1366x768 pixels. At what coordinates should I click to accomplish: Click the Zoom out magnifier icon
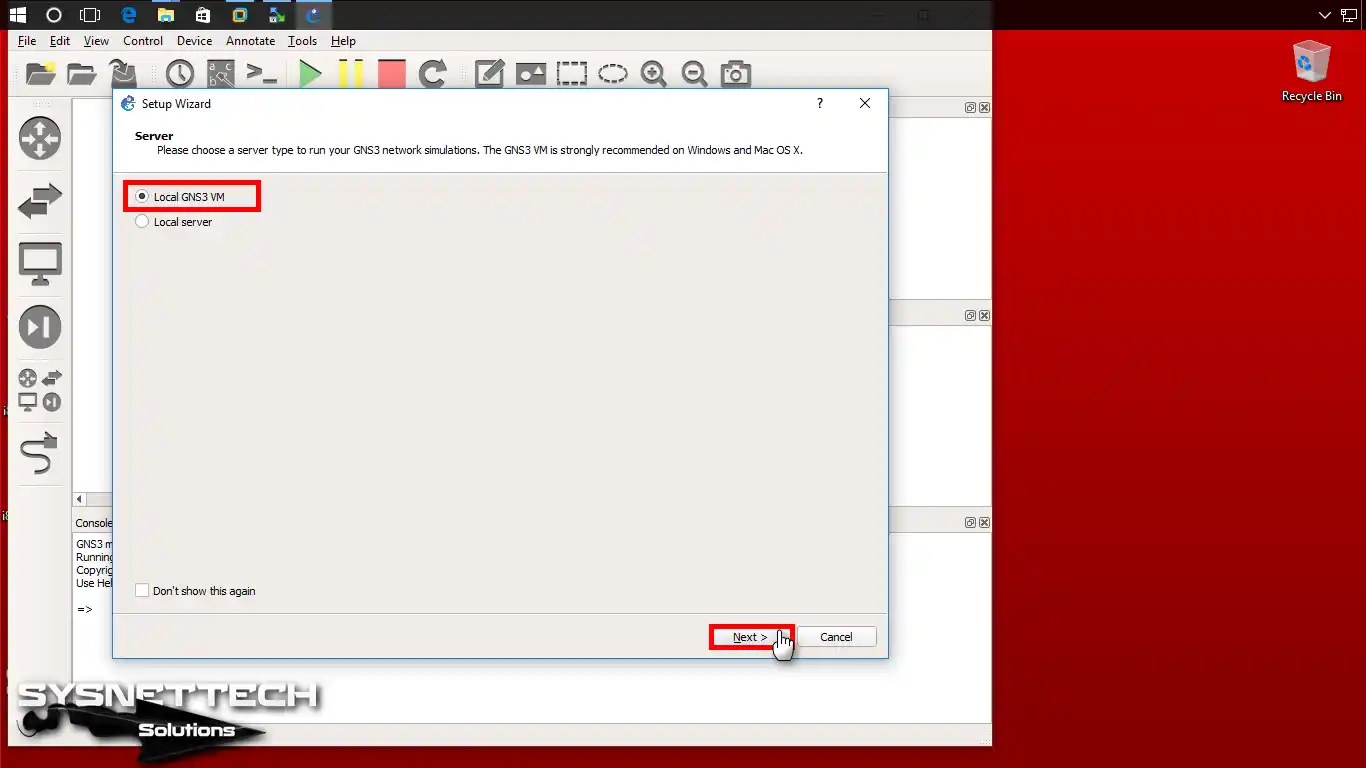pos(694,74)
